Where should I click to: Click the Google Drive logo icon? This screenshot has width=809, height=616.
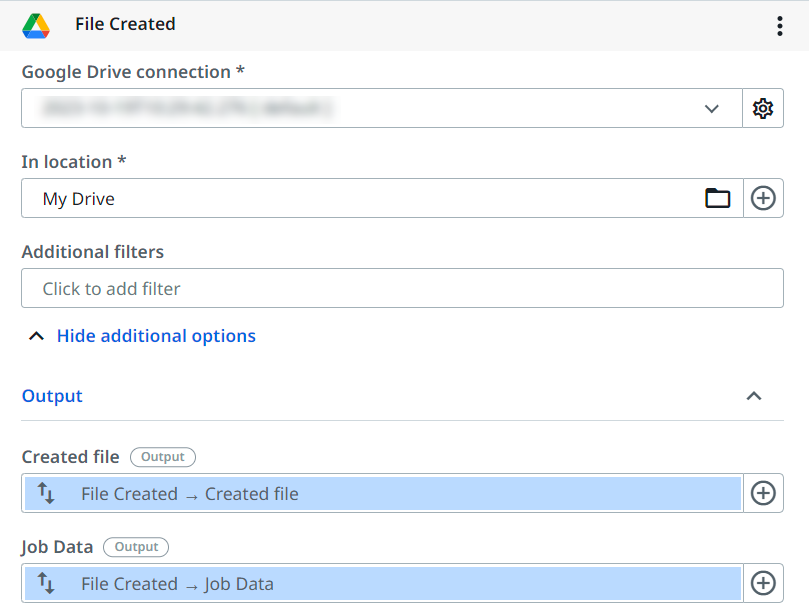[36, 26]
